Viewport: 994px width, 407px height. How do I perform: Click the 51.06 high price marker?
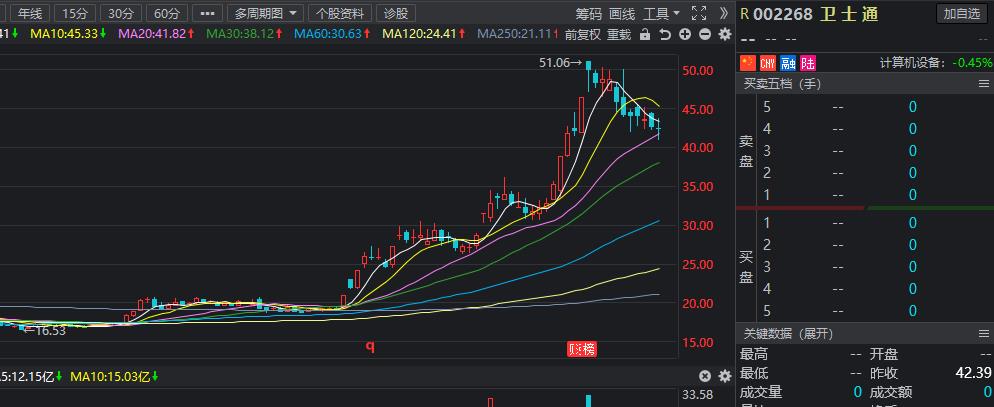pos(560,62)
